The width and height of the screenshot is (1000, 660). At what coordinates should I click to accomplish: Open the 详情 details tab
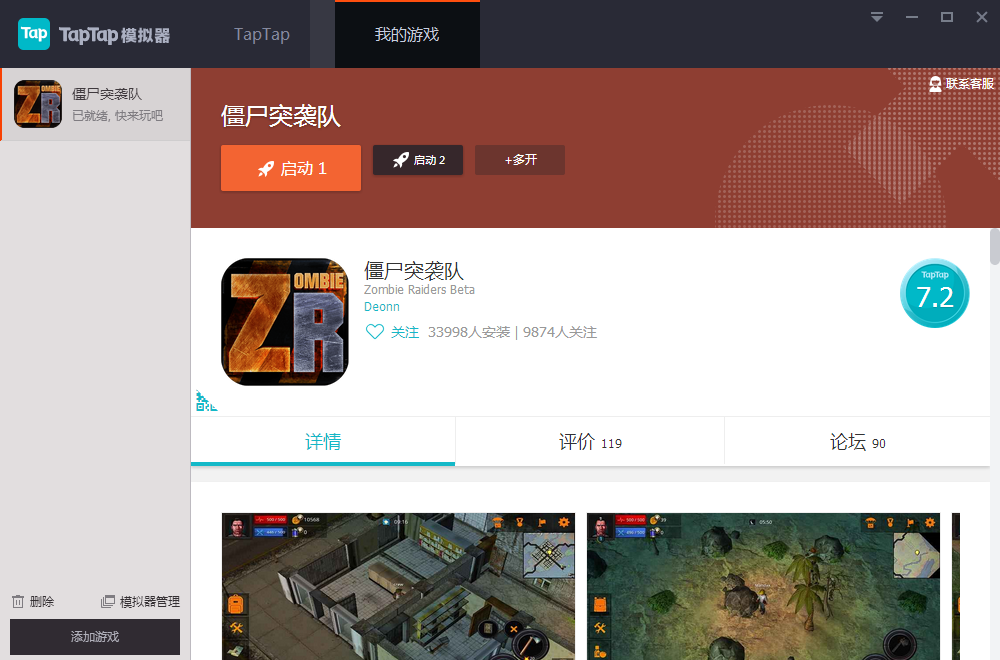(x=323, y=441)
